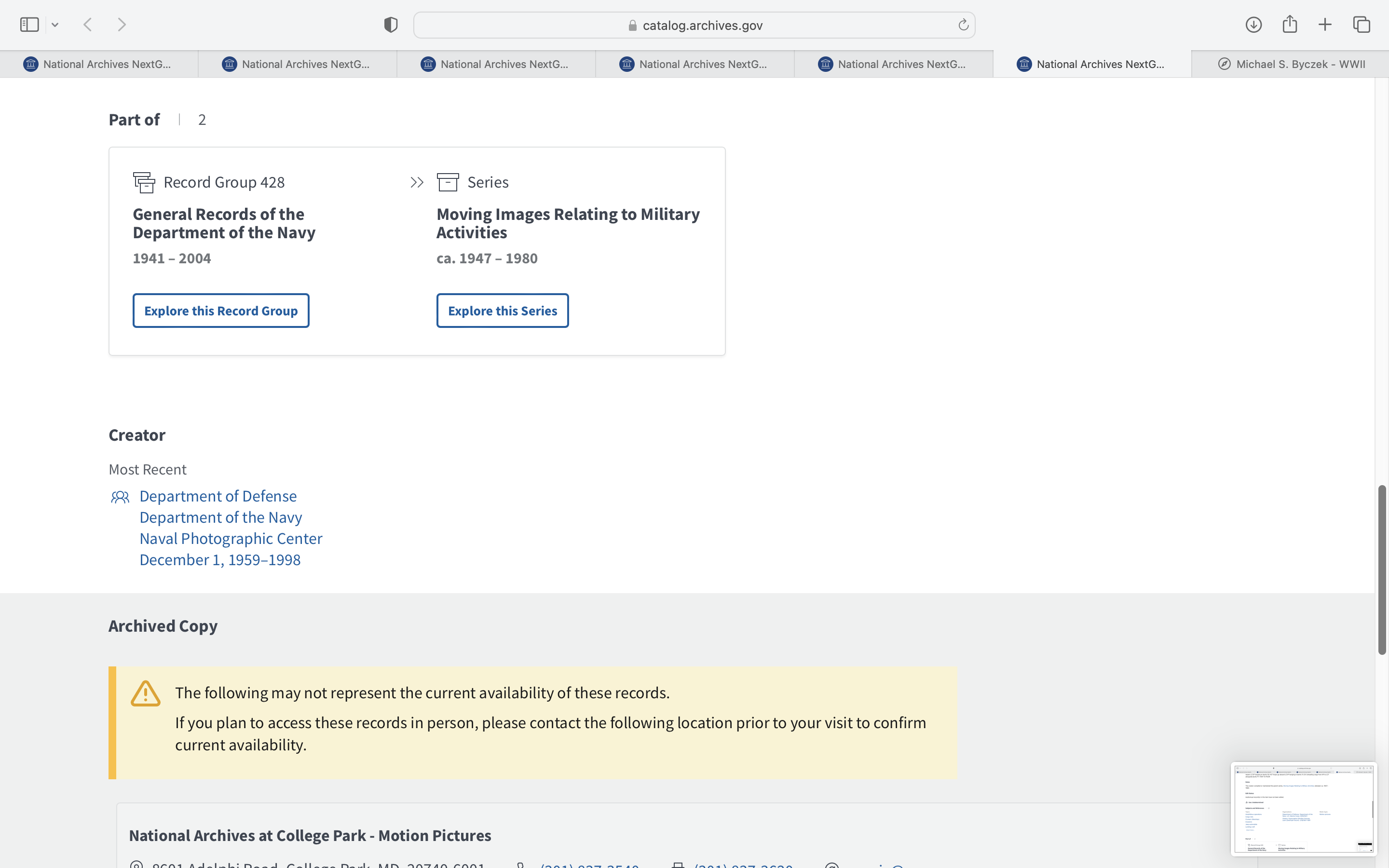Click the catalog.archives.gov address bar

point(694,25)
